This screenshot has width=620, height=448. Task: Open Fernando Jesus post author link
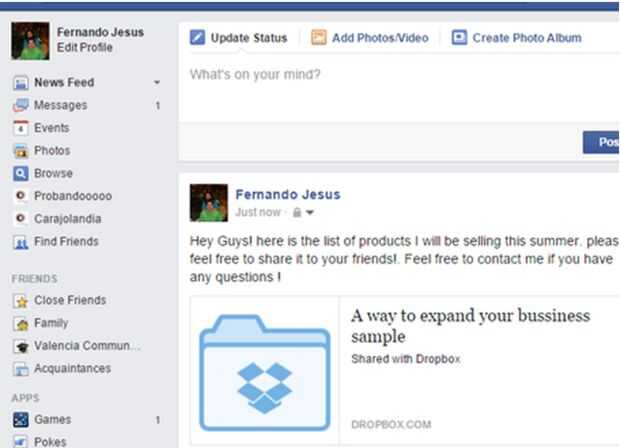tap(287, 194)
